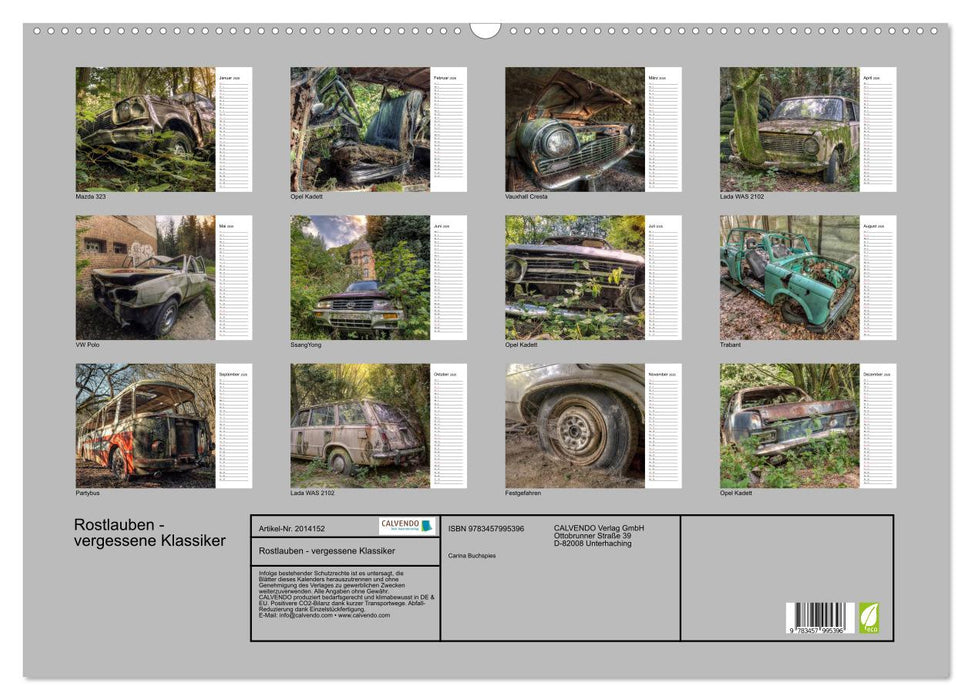Viewport: 971px width, 700px height.
Task: Click the calendar hanger notch at top
Action: (x=485, y=30)
